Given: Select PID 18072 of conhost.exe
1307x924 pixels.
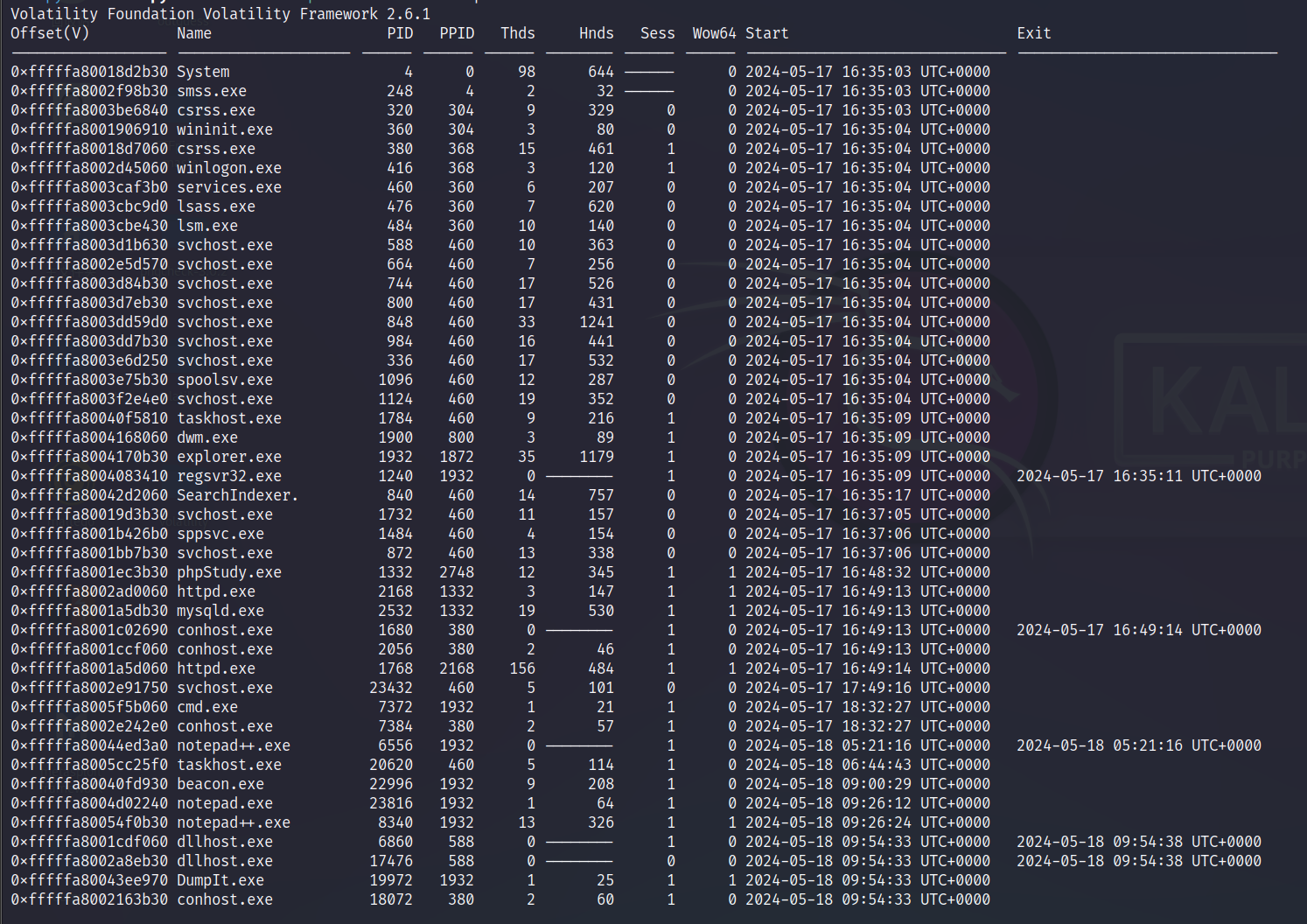Looking at the screenshot, I should [x=391, y=899].
